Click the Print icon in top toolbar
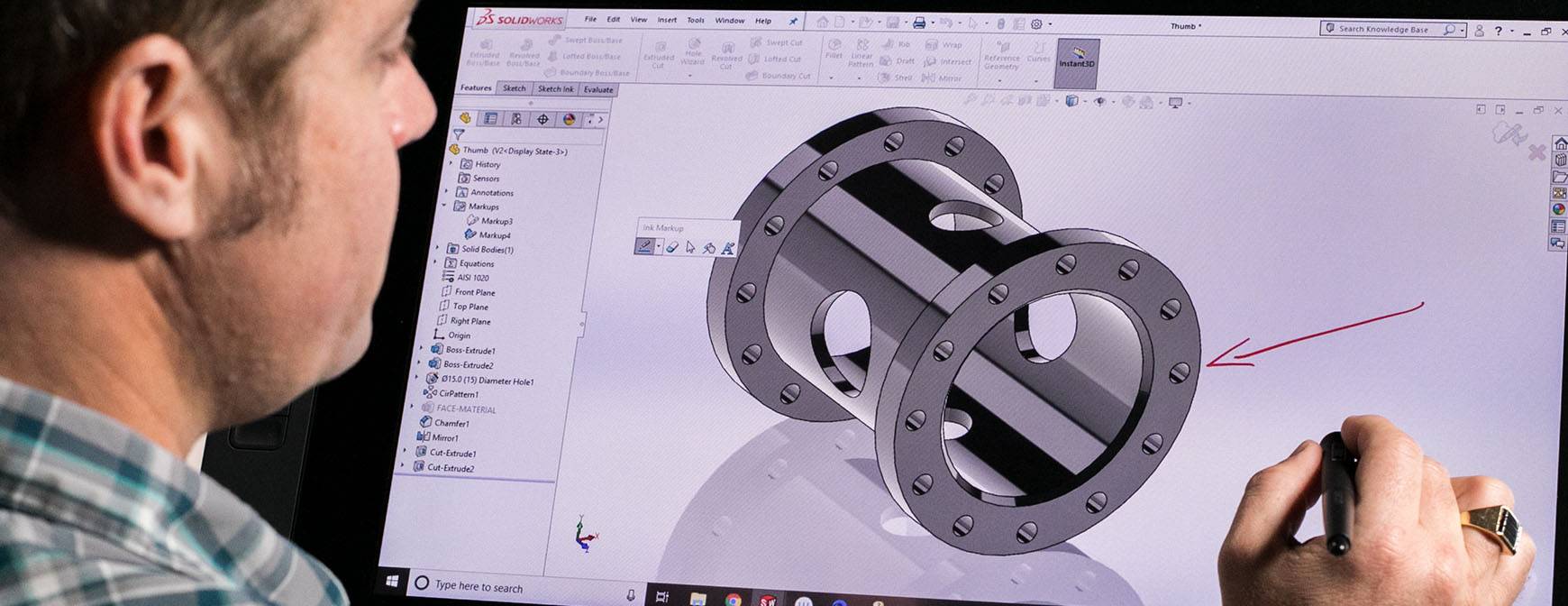The width and height of the screenshot is (1568, 606). pos(918,23)
